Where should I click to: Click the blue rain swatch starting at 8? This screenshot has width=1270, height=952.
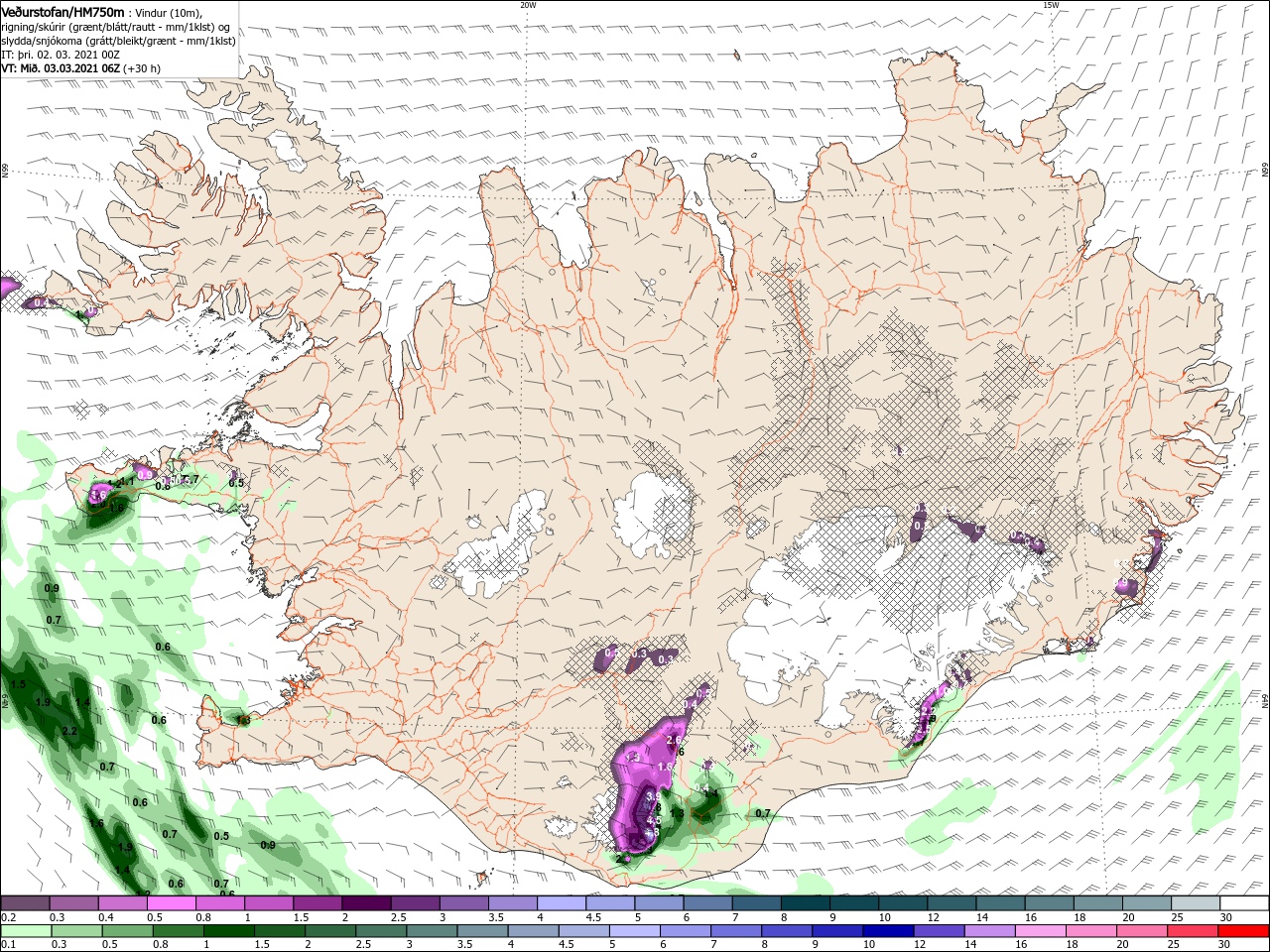coord(788,931)
